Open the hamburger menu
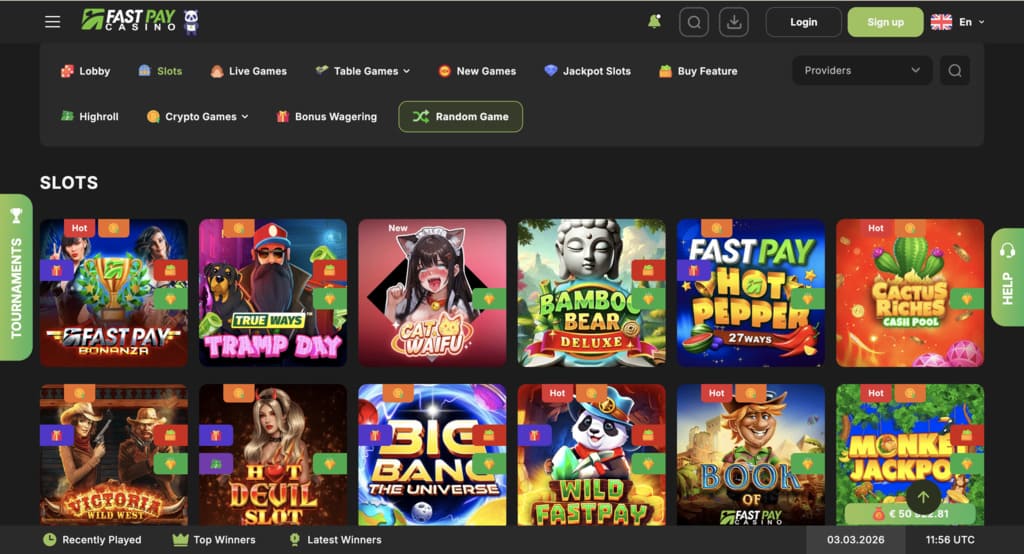1024x554 pixels. tap(52, 22)
